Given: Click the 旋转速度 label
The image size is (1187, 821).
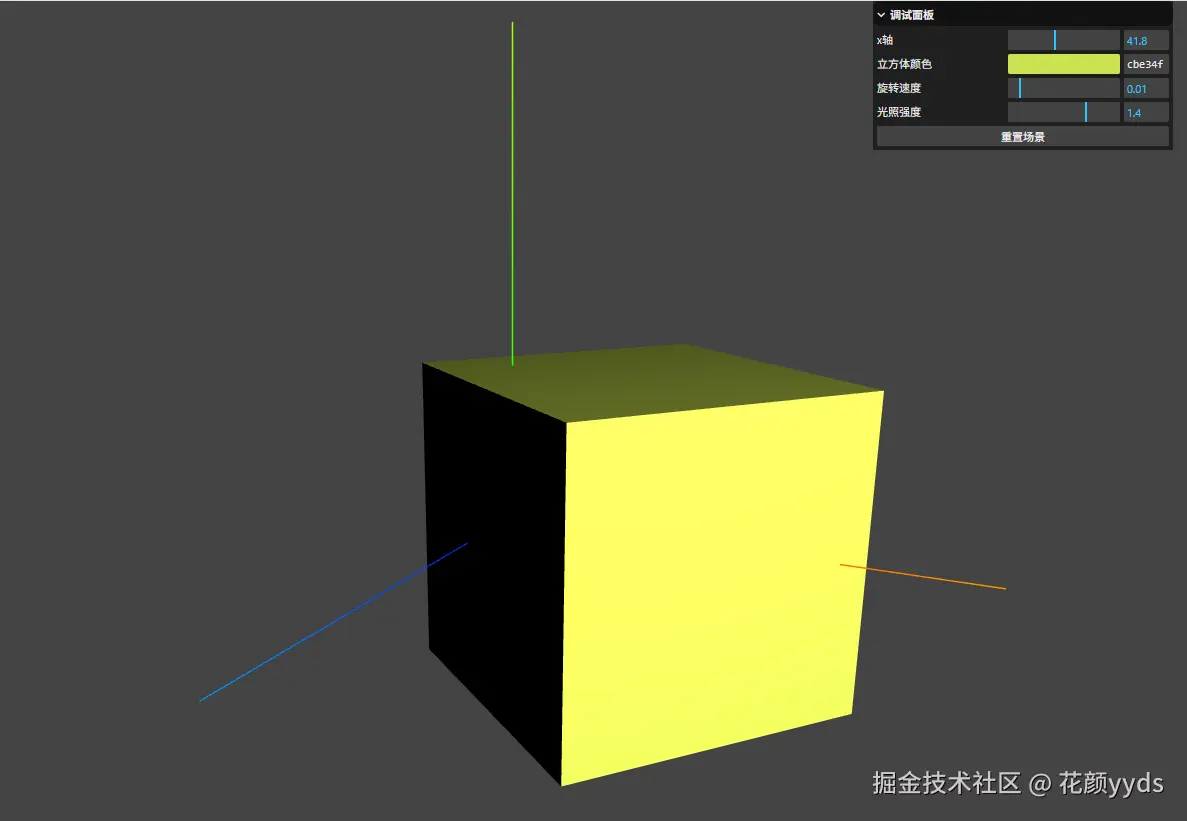Looking at the screenshot, I should click(x=899, y=89).
